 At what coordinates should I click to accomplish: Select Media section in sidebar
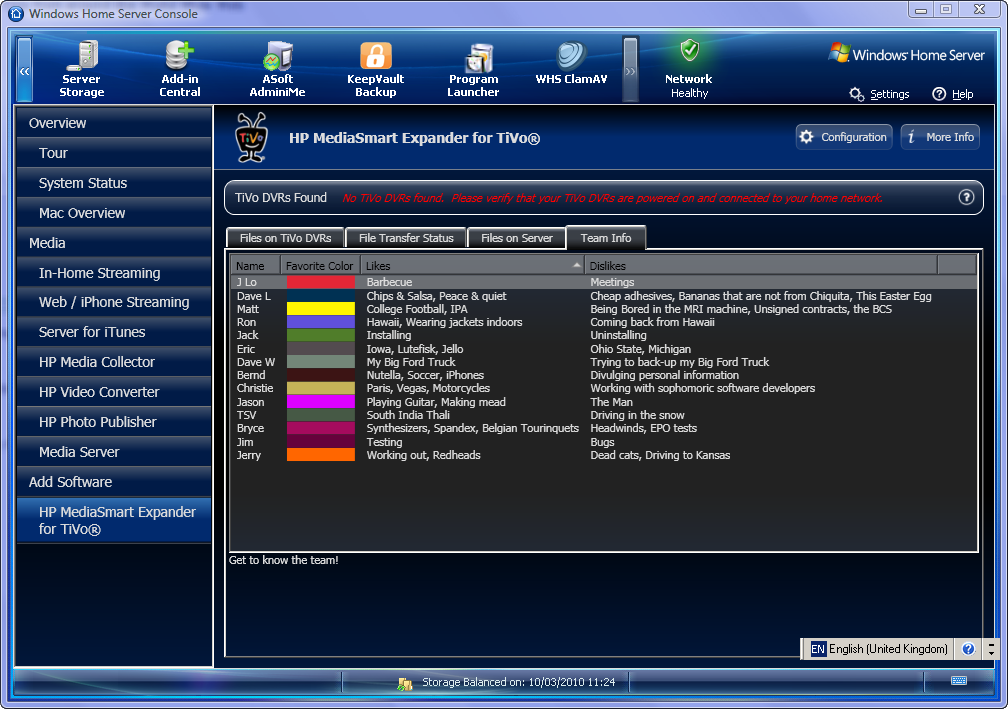tap(114, 243)
